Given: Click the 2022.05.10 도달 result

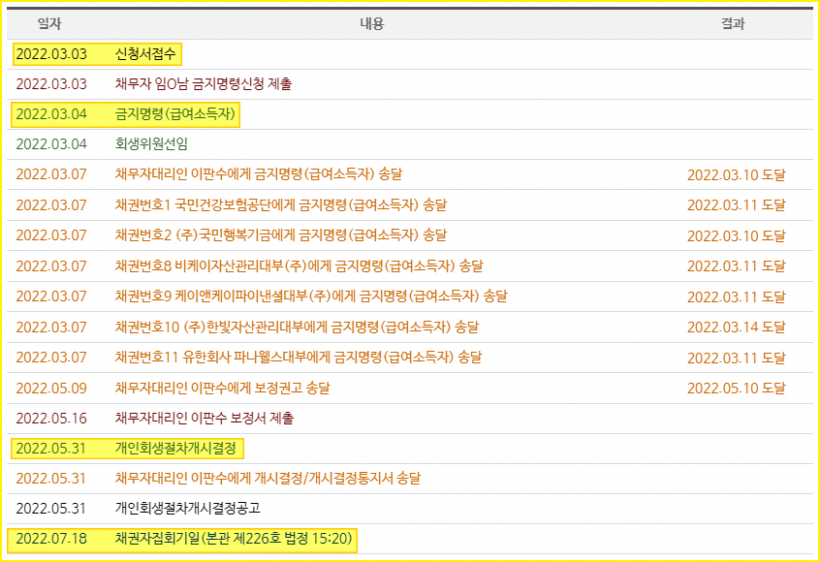Looking at the screenshot, I should [736, 388].
